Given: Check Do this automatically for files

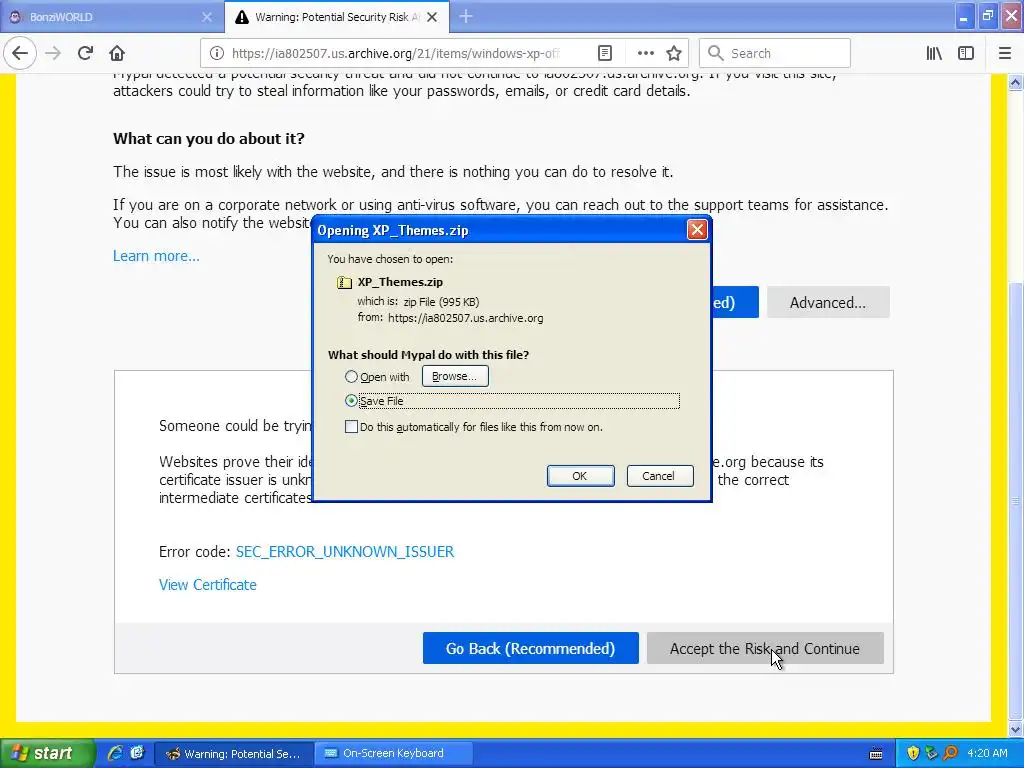Looking at the screenshot, I should tap(351, 427).
